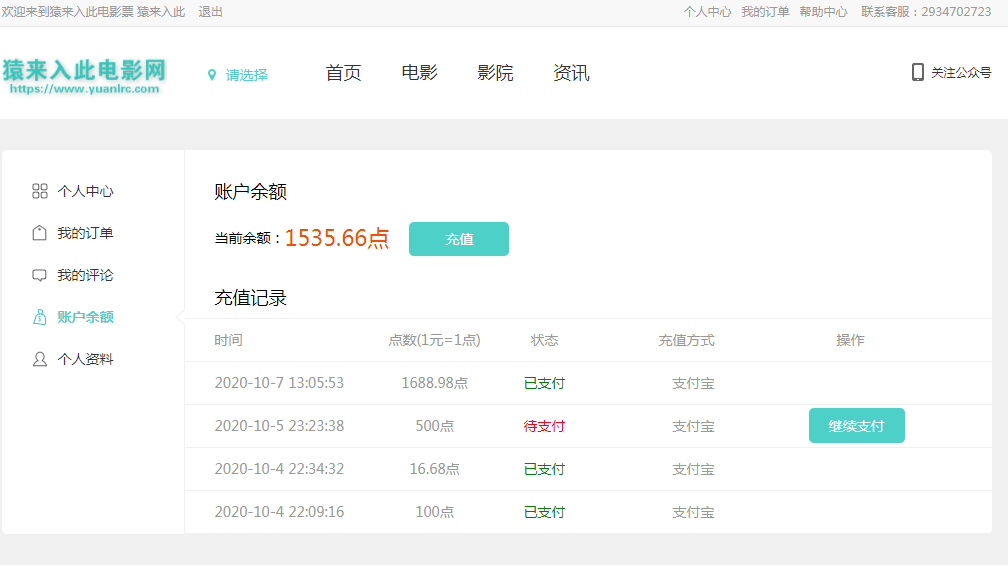Click the 状态 column header
Image resolution: width=1008 pixels, height=566 pixels.
point(544,340)
